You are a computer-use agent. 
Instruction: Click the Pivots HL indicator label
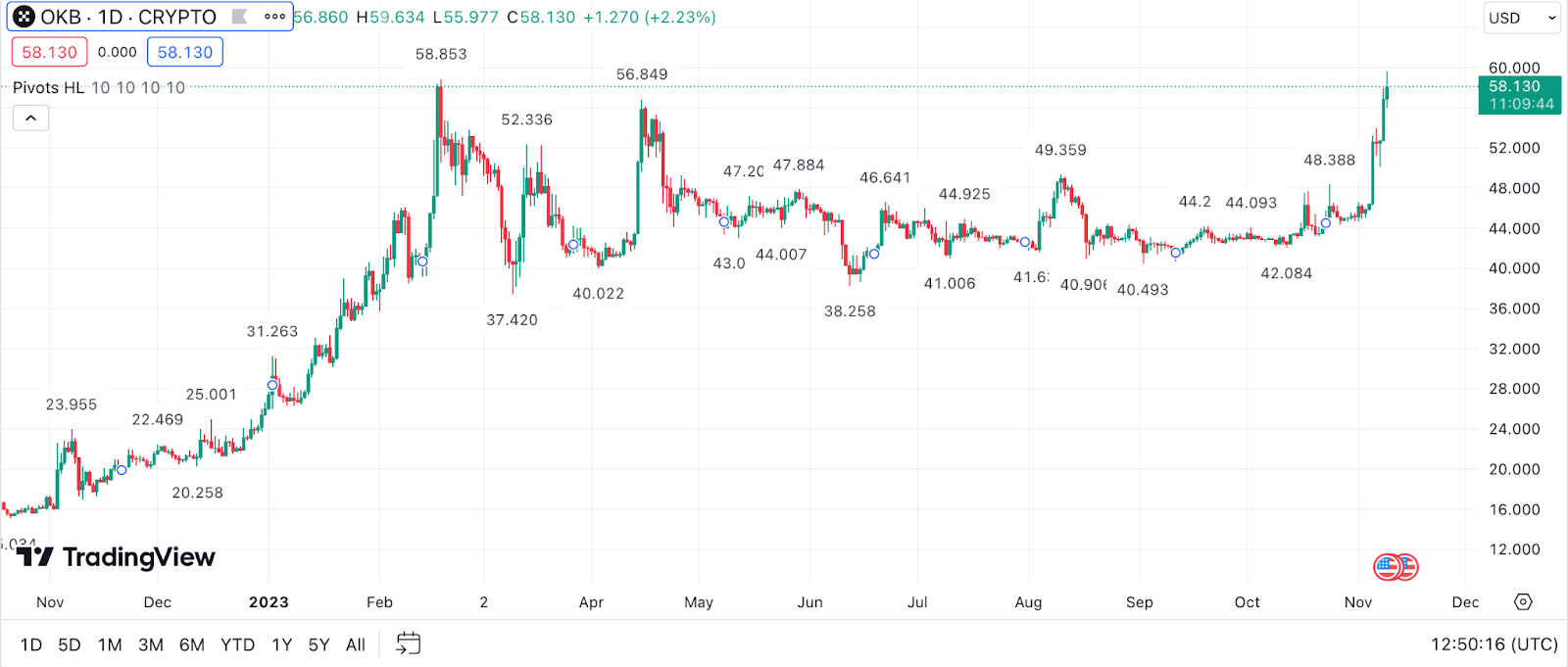(49, 87)
